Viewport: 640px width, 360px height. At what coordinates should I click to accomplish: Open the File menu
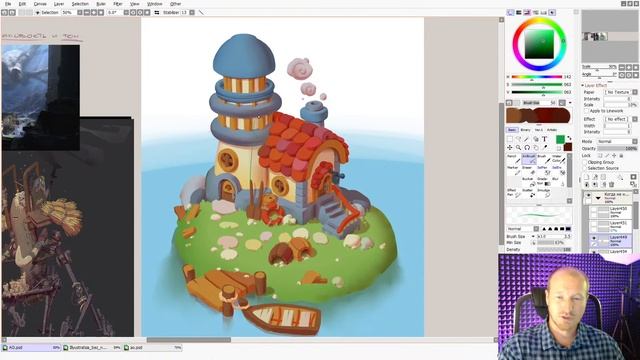(8, 4)
